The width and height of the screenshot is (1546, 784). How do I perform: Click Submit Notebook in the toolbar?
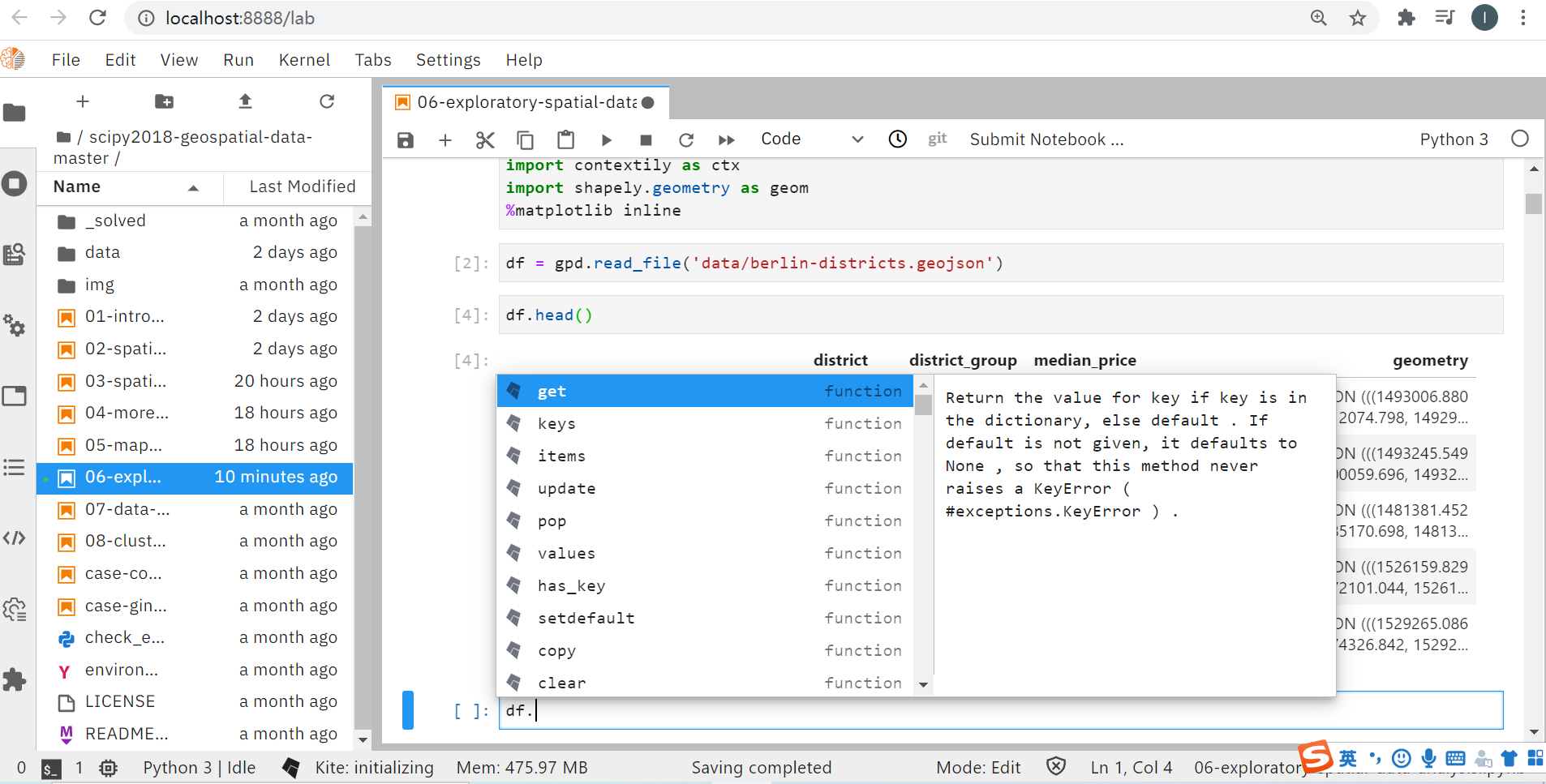coord(1046,139)
